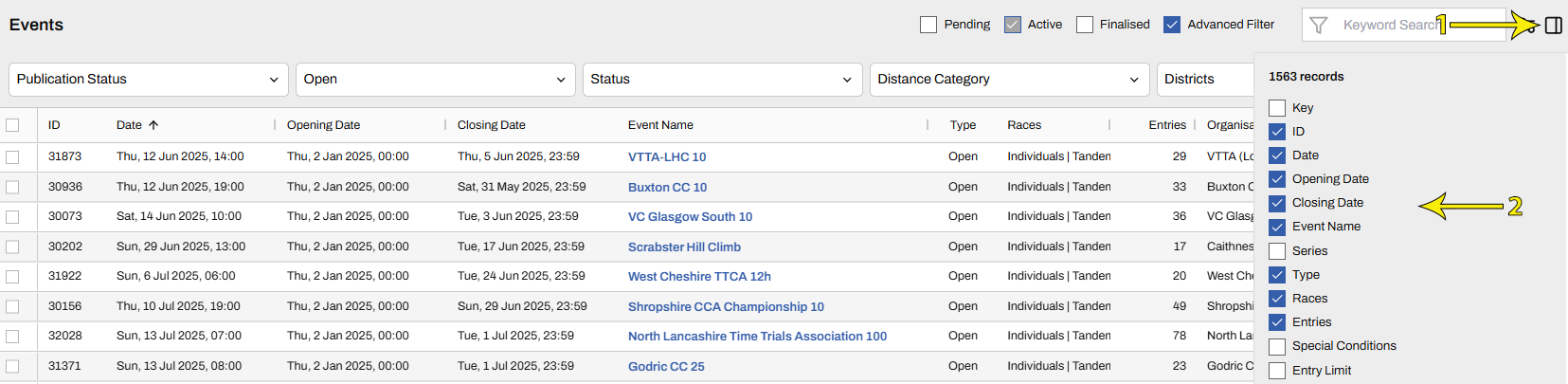
Task: Open the Districts filter dropdown
Action: [1203, 80]
